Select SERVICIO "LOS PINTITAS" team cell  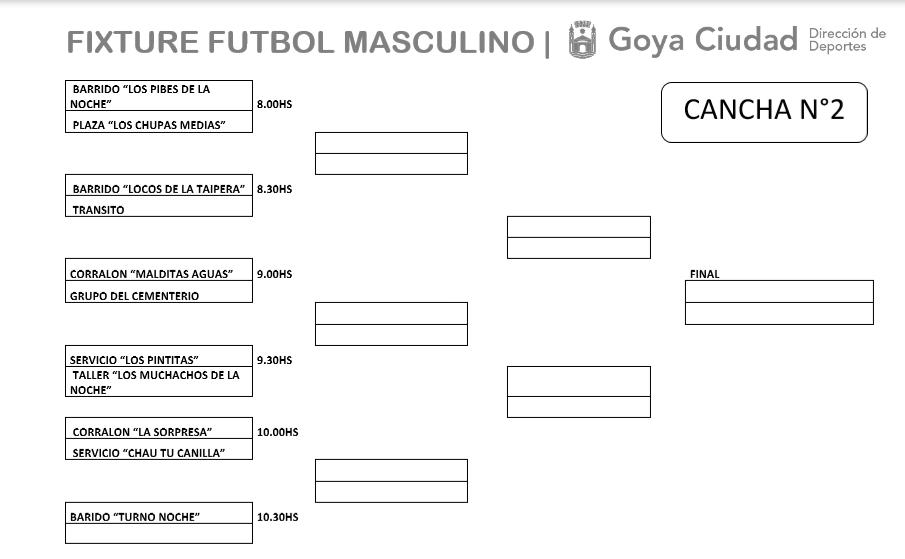tap(159, 356)
